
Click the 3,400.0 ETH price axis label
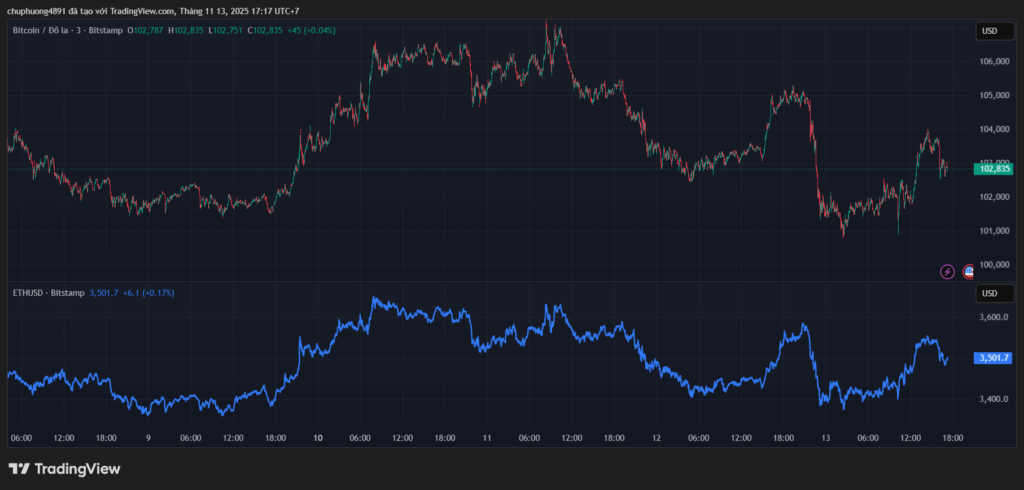[x=994, y=400]
